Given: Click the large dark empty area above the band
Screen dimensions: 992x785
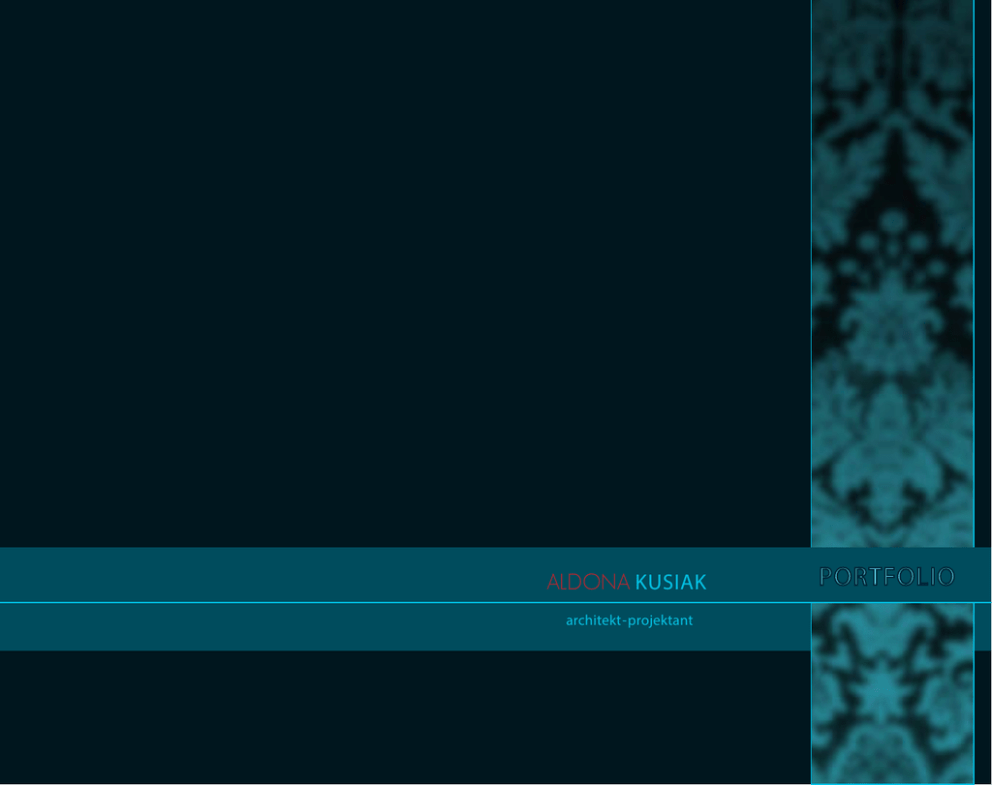Looking at the screenshot, I should tap(400, 270).
